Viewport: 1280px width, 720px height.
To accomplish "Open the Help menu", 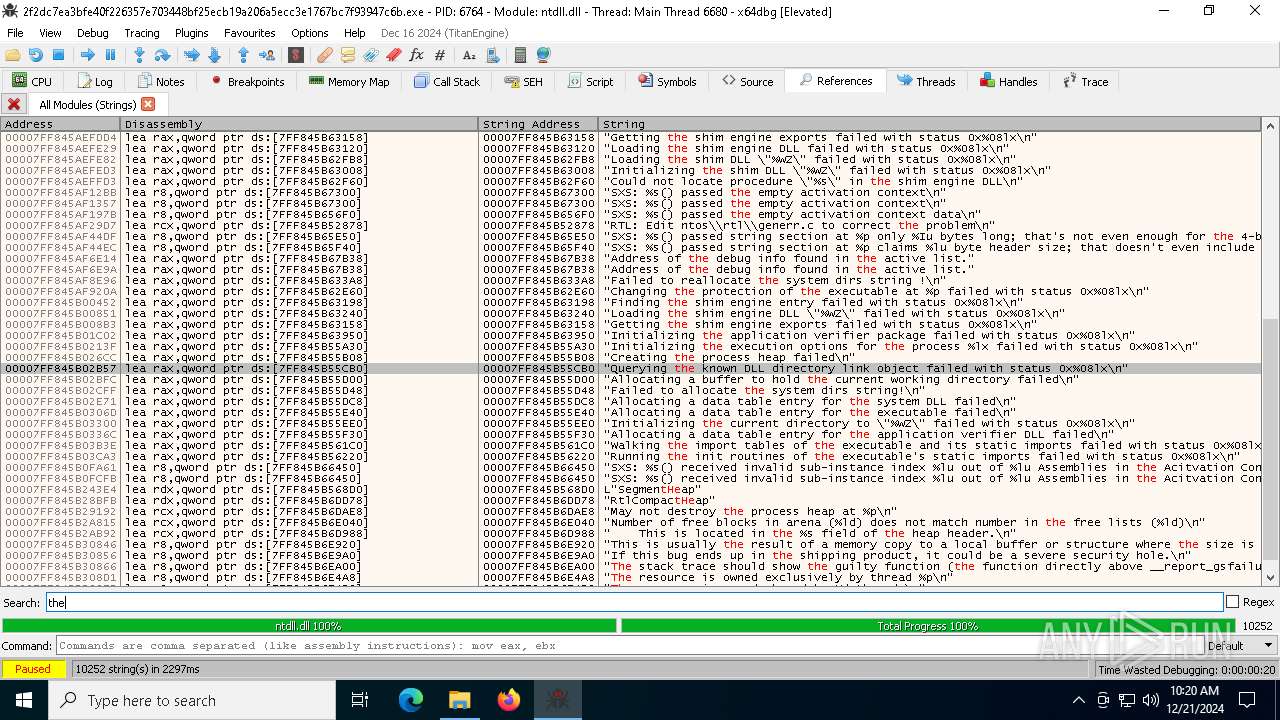I will [355, 33].
